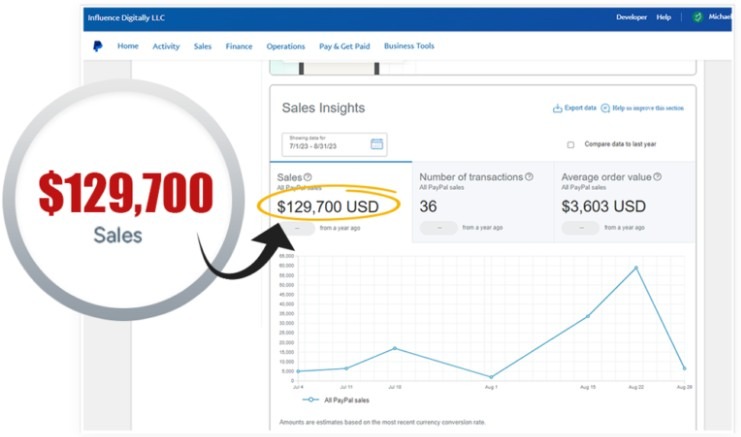Go to the Activity tab
This screenshot has width=741, height=437.
point(166,46)
